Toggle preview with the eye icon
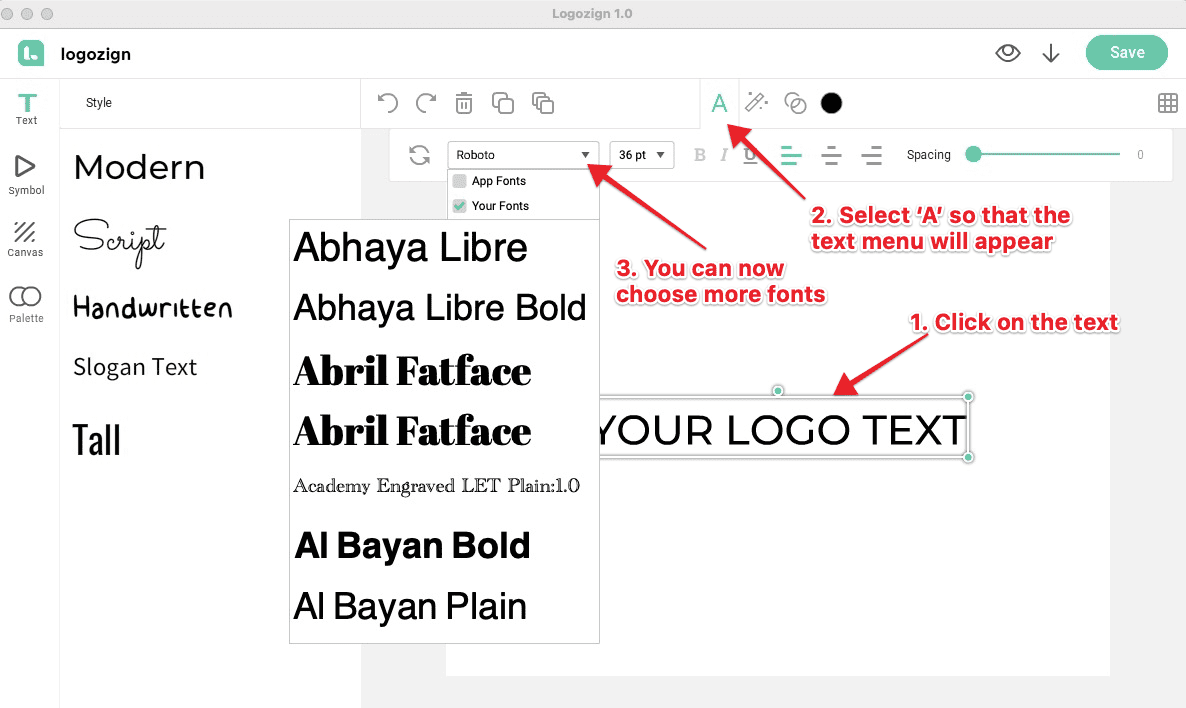Screen dimensions: 1186x708 tap(1008, 54)
